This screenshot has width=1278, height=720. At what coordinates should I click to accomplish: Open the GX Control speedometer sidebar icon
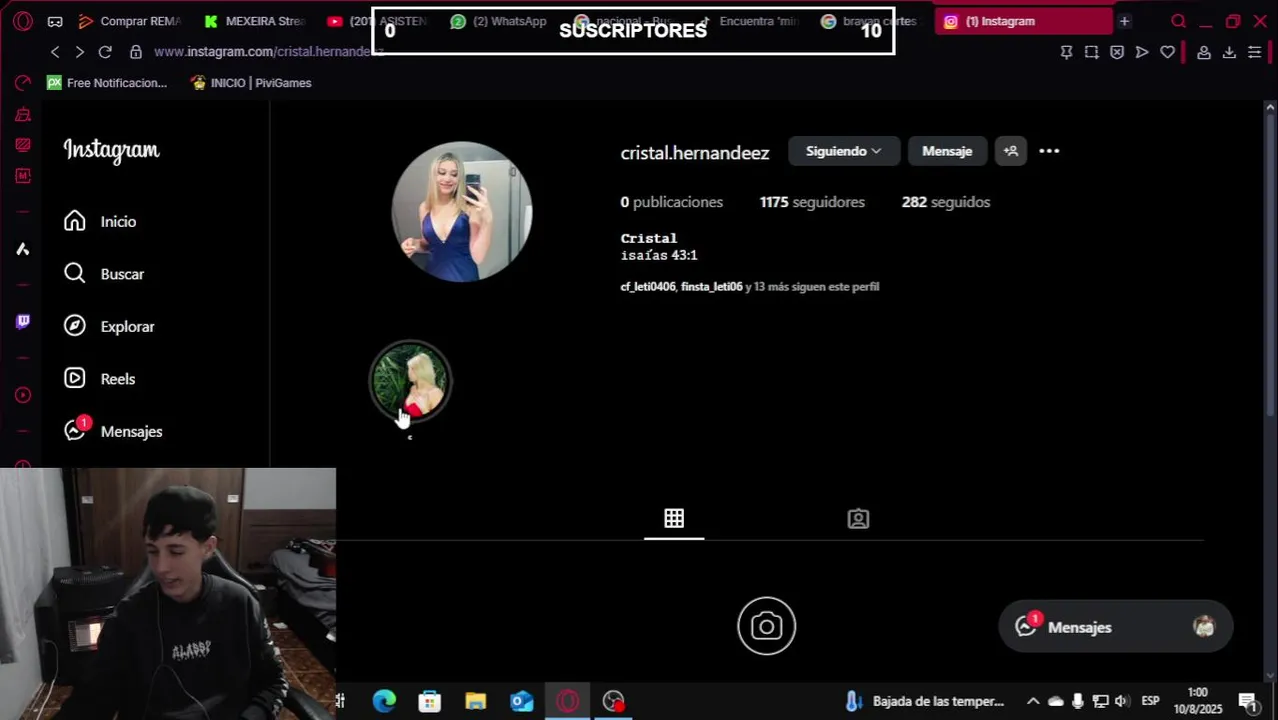click(x=22, y=83)
